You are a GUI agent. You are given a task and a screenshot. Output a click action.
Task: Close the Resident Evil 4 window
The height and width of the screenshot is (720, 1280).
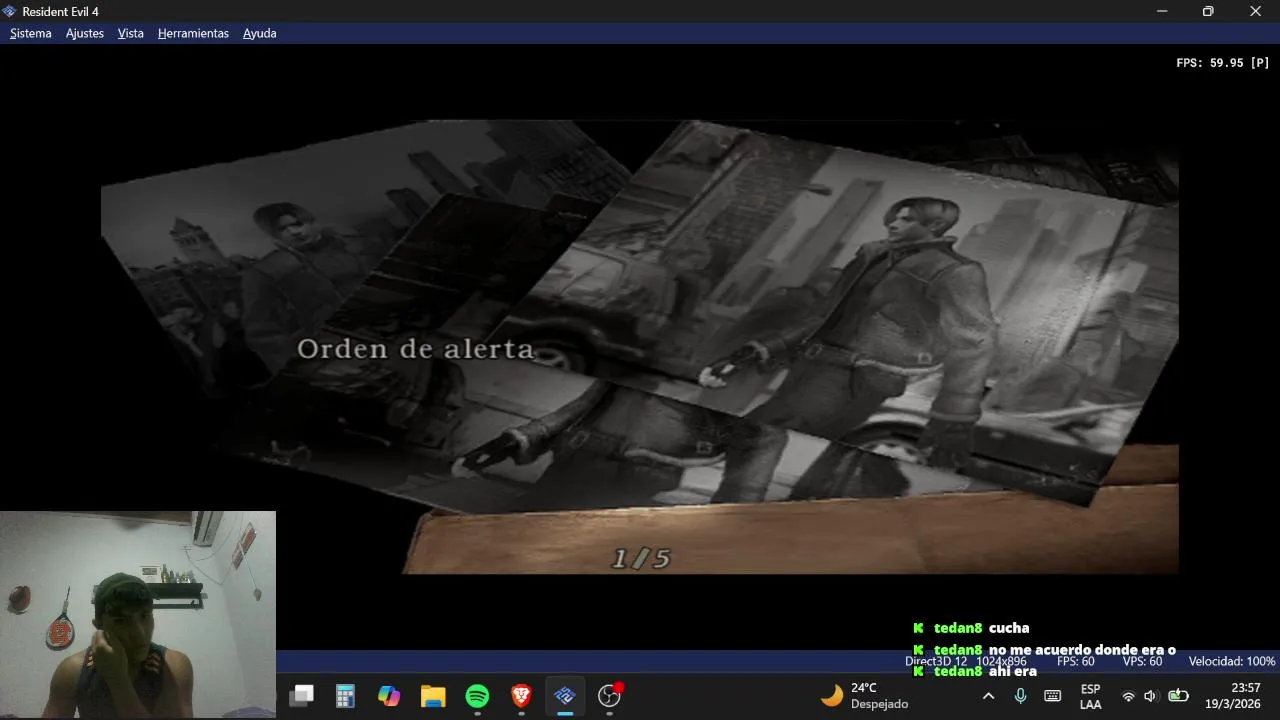click(x=1255, y=11)
